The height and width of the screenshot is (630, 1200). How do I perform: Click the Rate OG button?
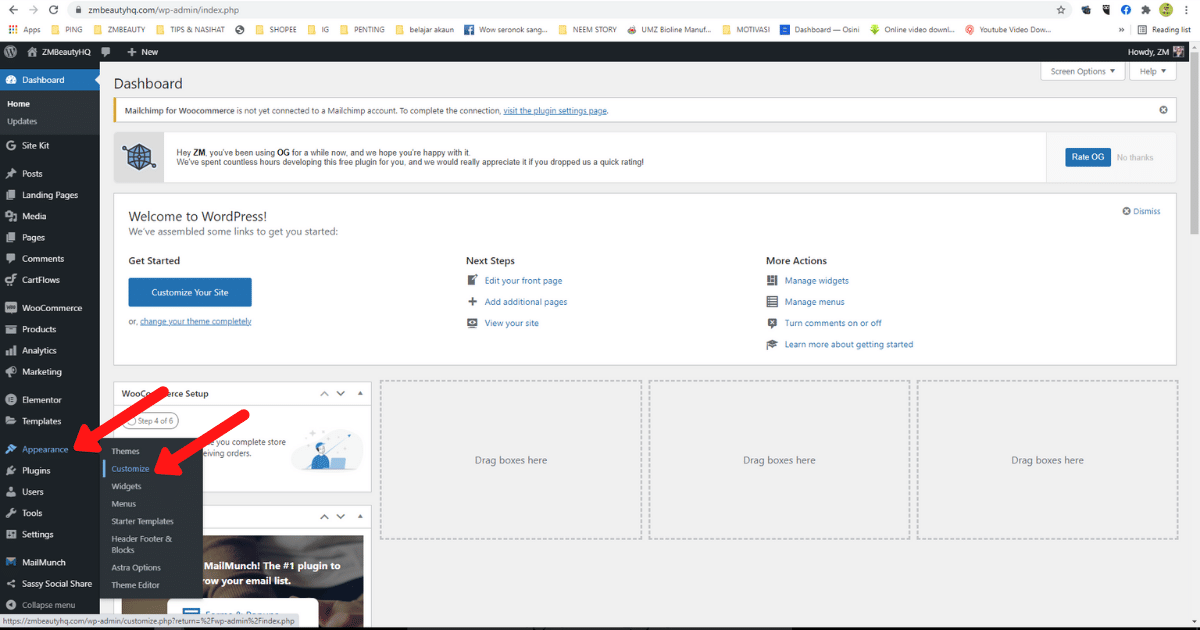pos(1088,157)
